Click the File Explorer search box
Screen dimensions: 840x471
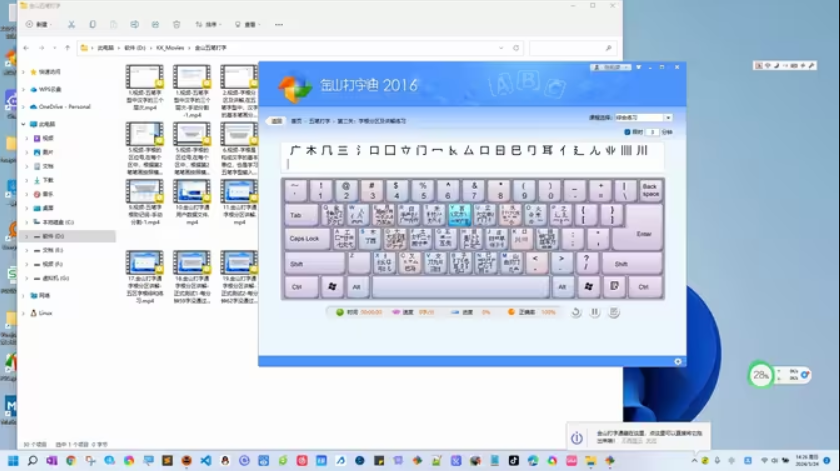click(573, 48)
